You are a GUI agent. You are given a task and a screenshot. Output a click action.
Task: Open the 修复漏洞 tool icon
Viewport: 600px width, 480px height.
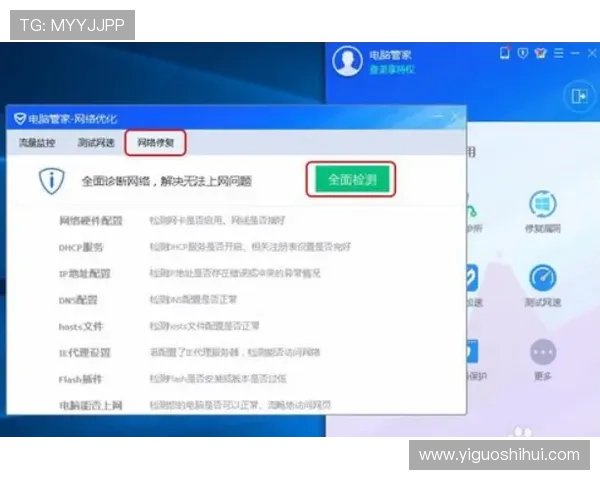pyautogui.click(x=543, y=204)
